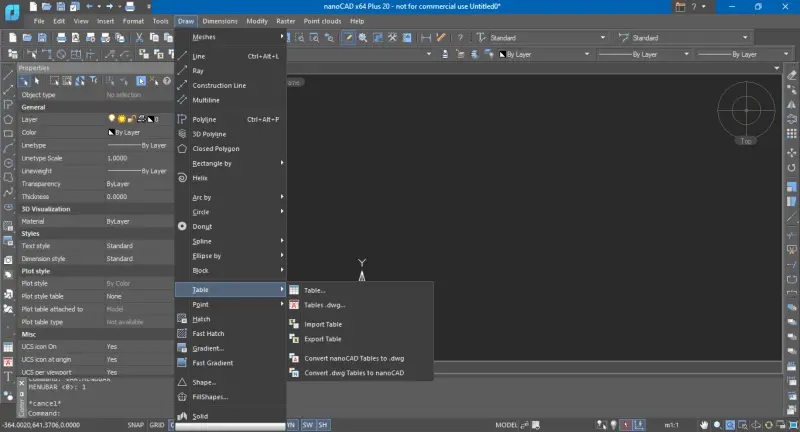Expand the Rectangle by submenu

(231, 163)
